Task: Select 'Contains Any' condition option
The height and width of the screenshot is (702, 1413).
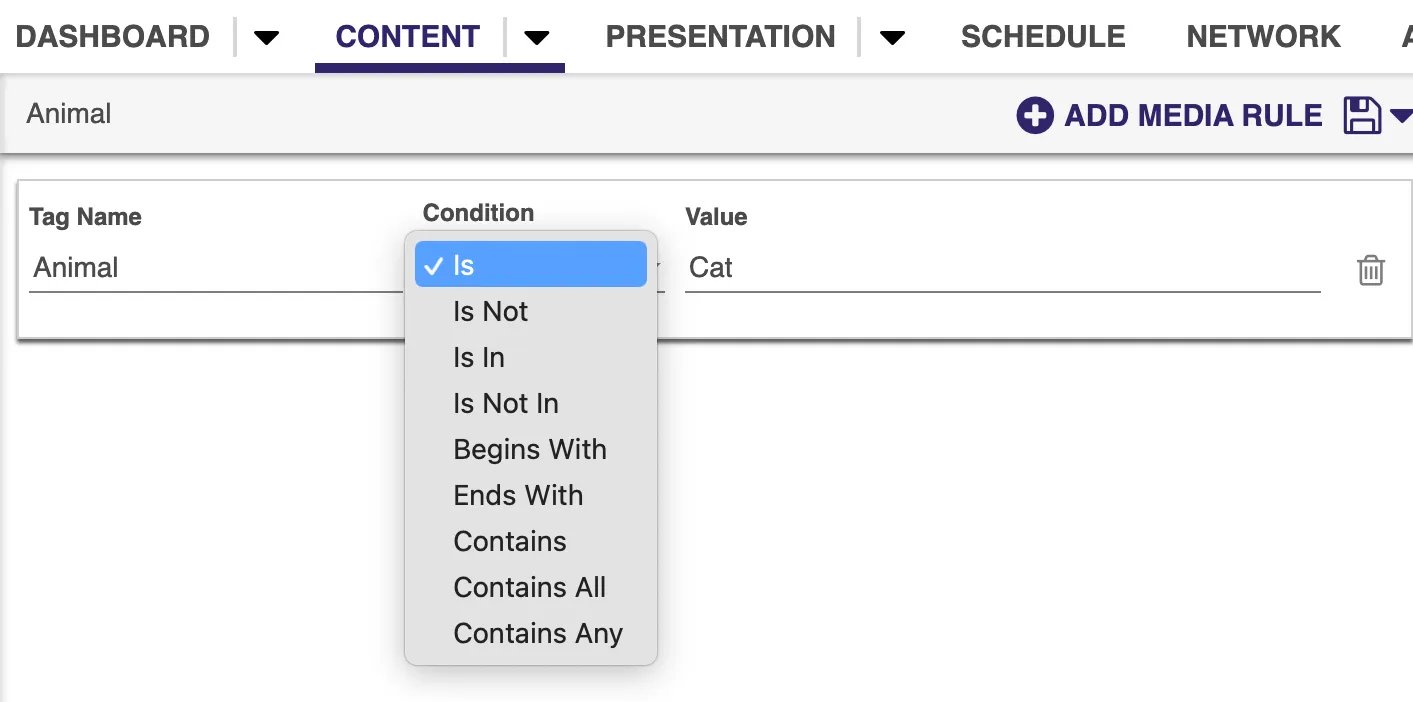Action: 531,633
